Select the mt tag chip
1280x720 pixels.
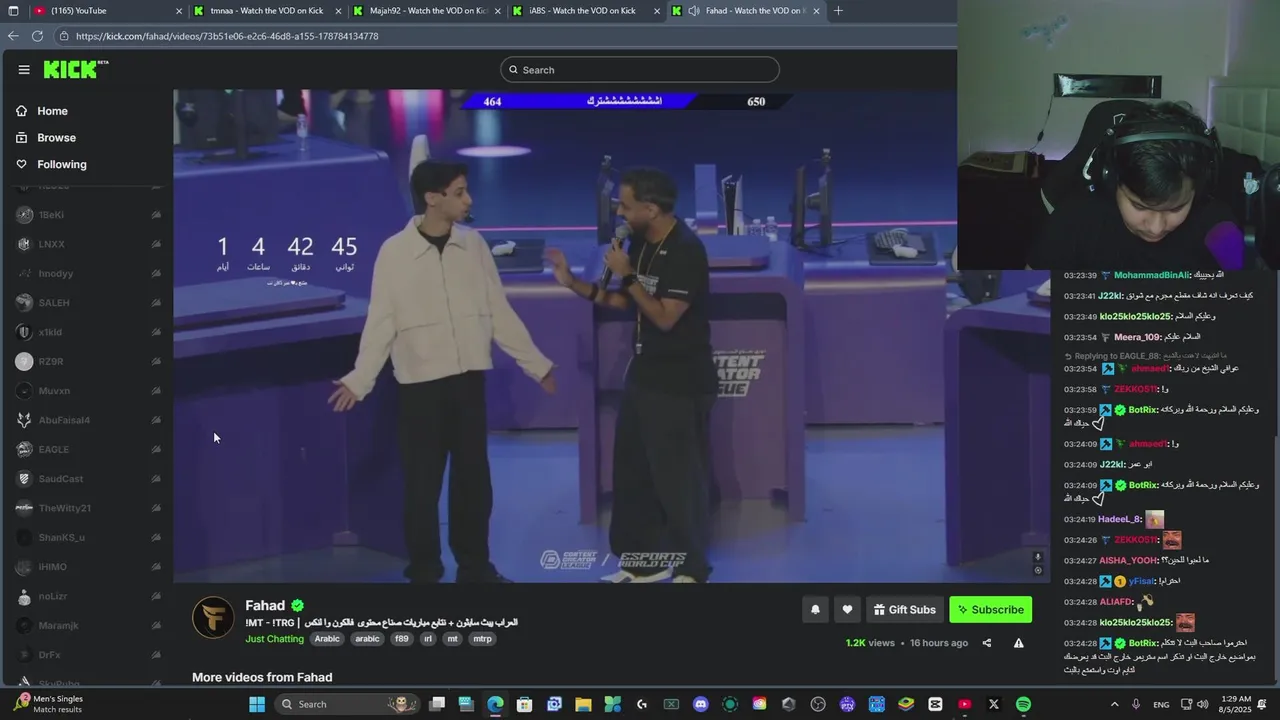pyautogui.click(x=453, y=639)
